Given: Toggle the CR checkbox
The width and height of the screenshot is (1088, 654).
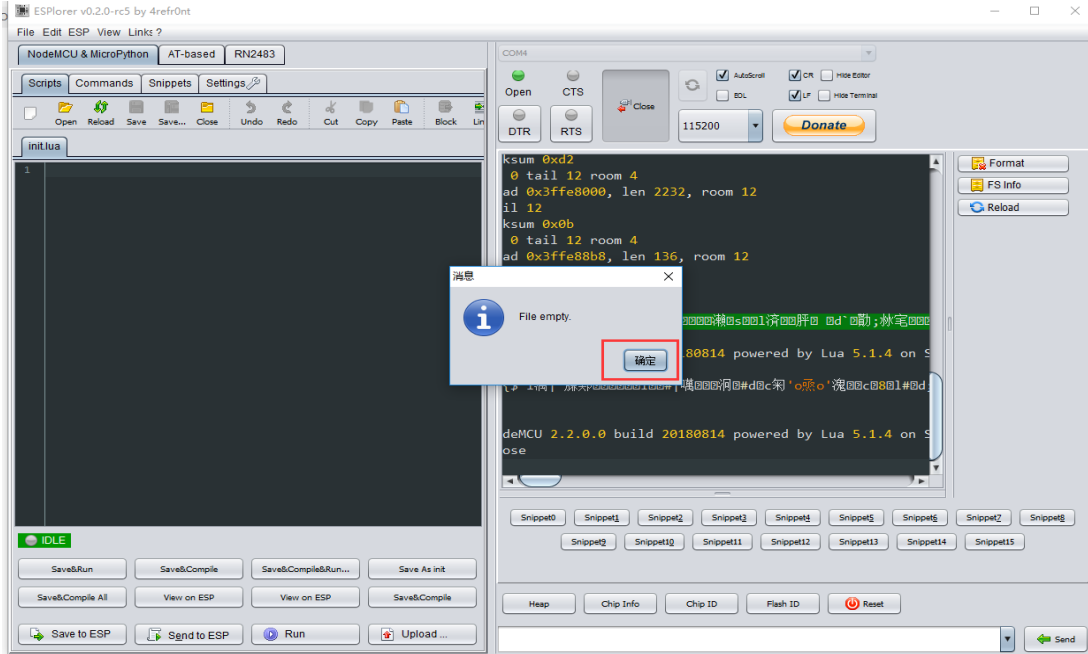Looking at the screenshot, I should click(x=794, y=75).
